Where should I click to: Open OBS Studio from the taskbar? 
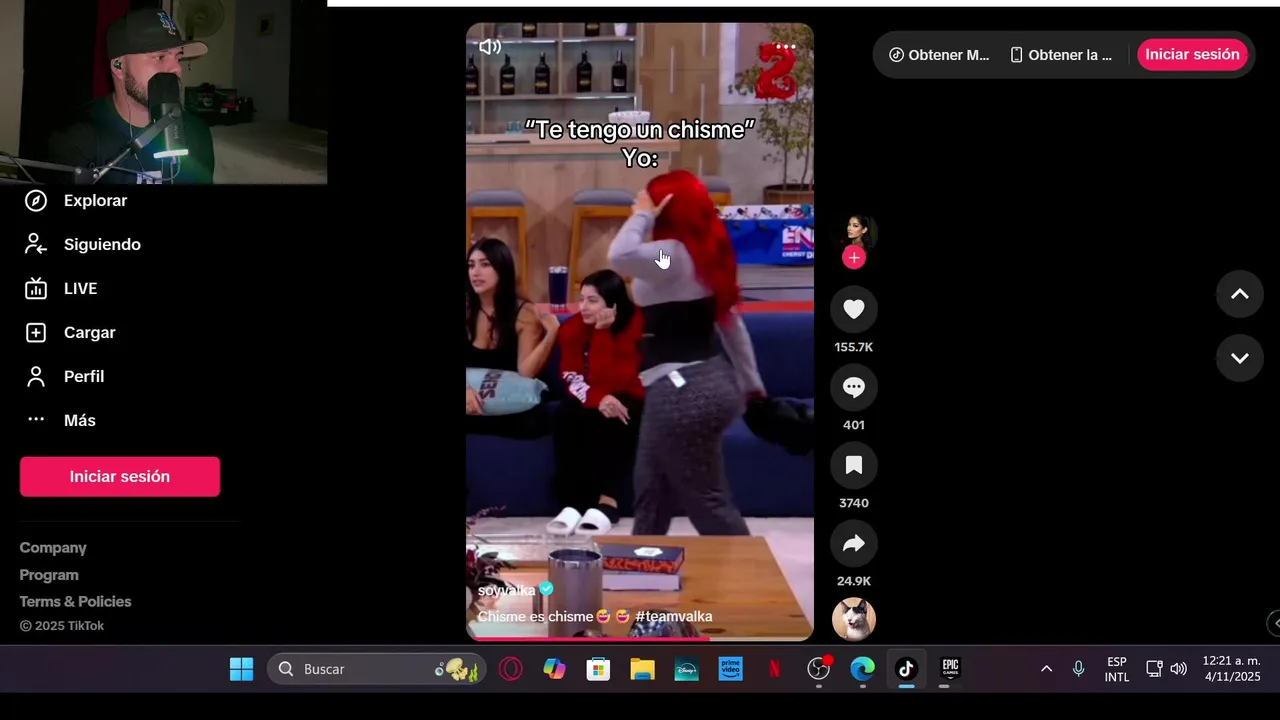pos(819,669)
